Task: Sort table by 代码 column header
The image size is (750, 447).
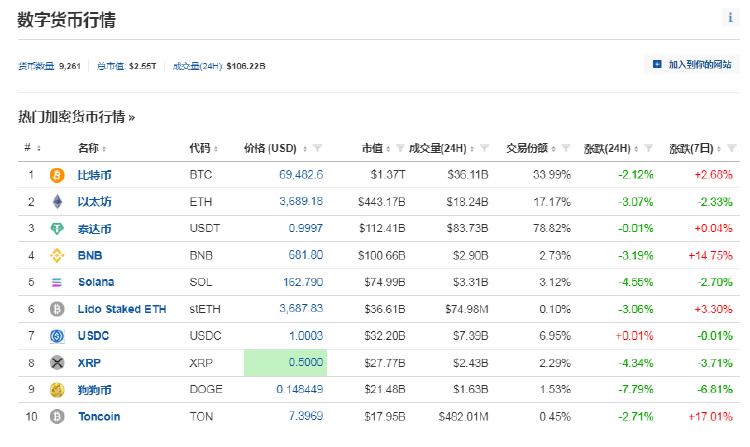Action: pyautogui.click(x=202, y=148)
